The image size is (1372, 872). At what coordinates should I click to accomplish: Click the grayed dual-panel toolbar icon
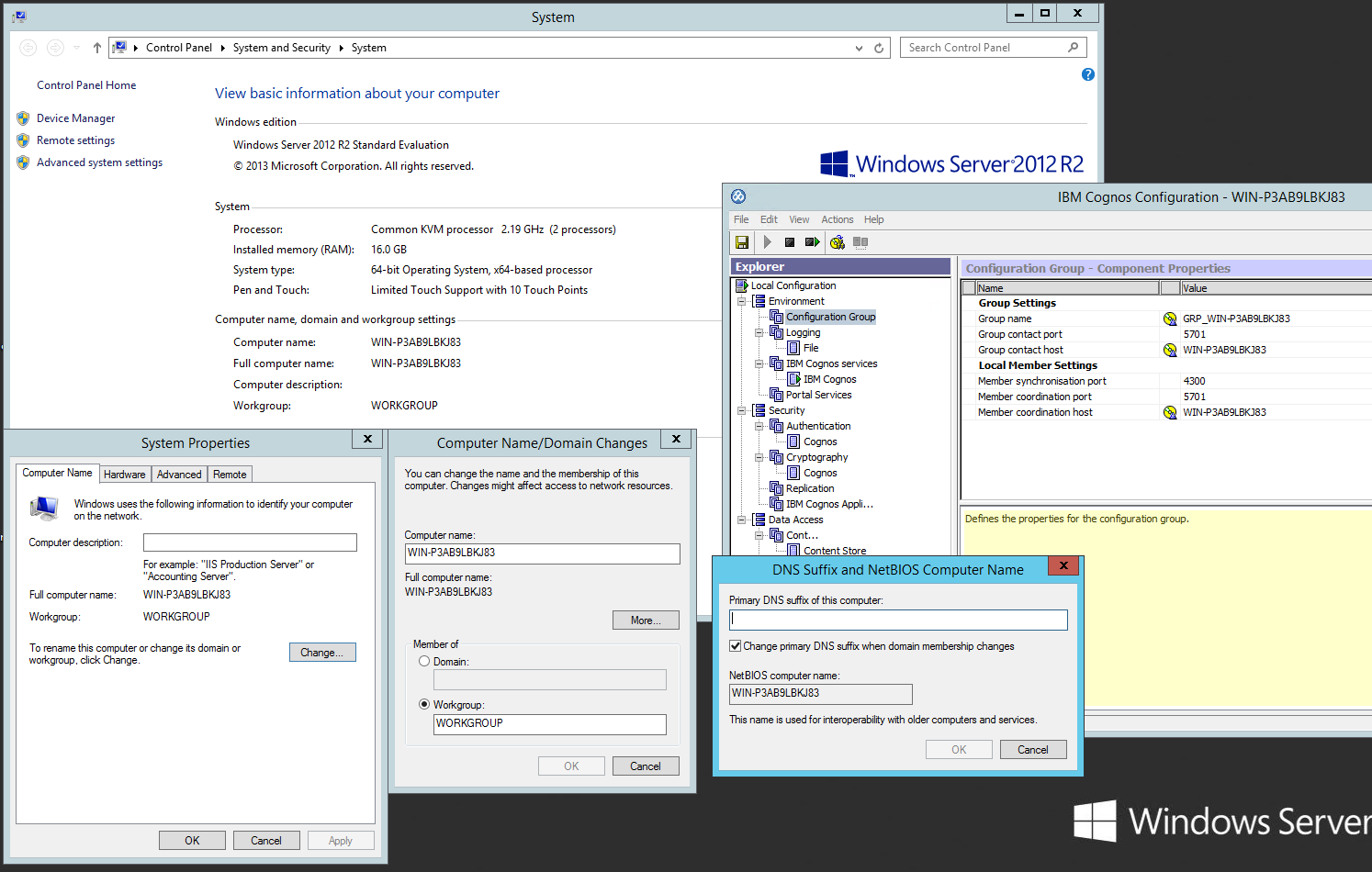pos(860,242)
